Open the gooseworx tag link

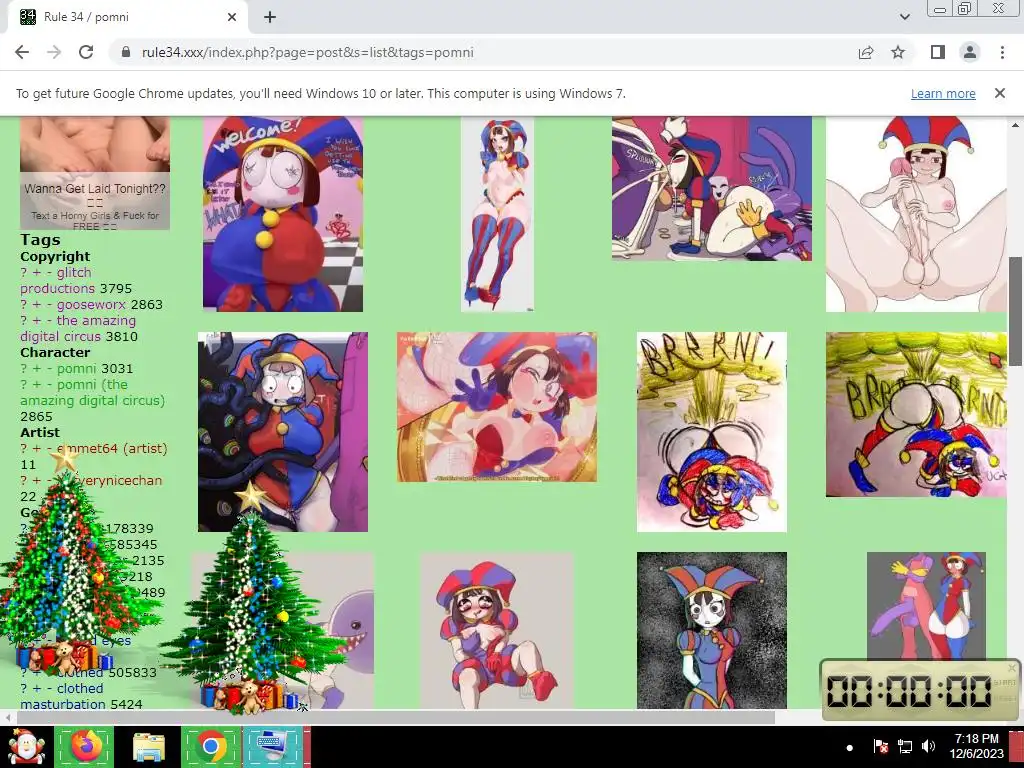(x=91, y=304)
